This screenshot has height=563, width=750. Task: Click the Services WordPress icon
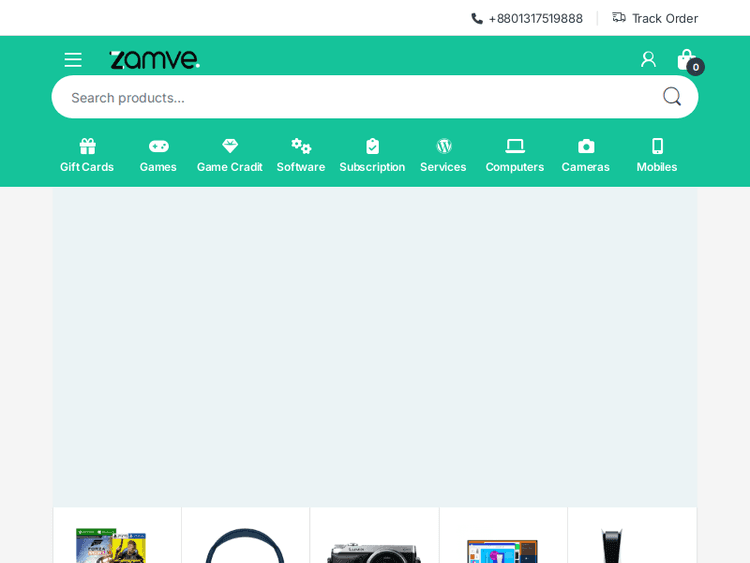coord(444,146)
